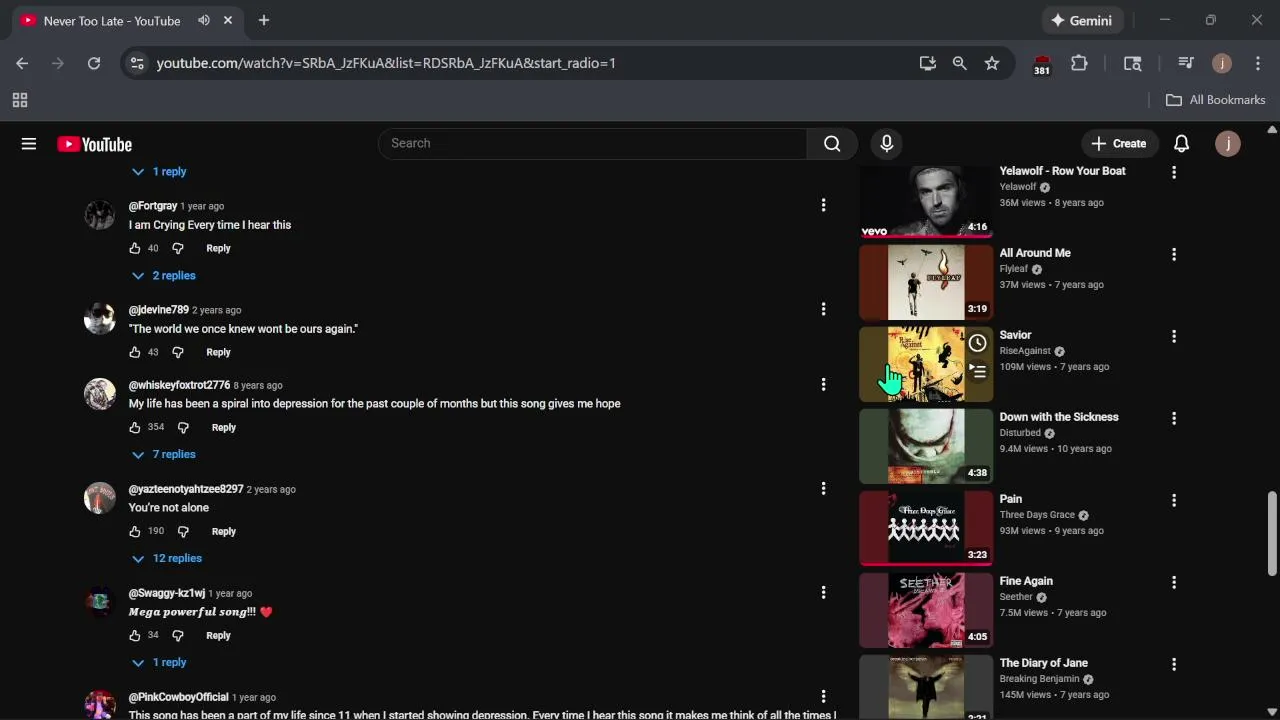The image size is (1280, 720).
Task: Open options menu for @Swaggy-kz1wj comment
Action: (823, 592)
